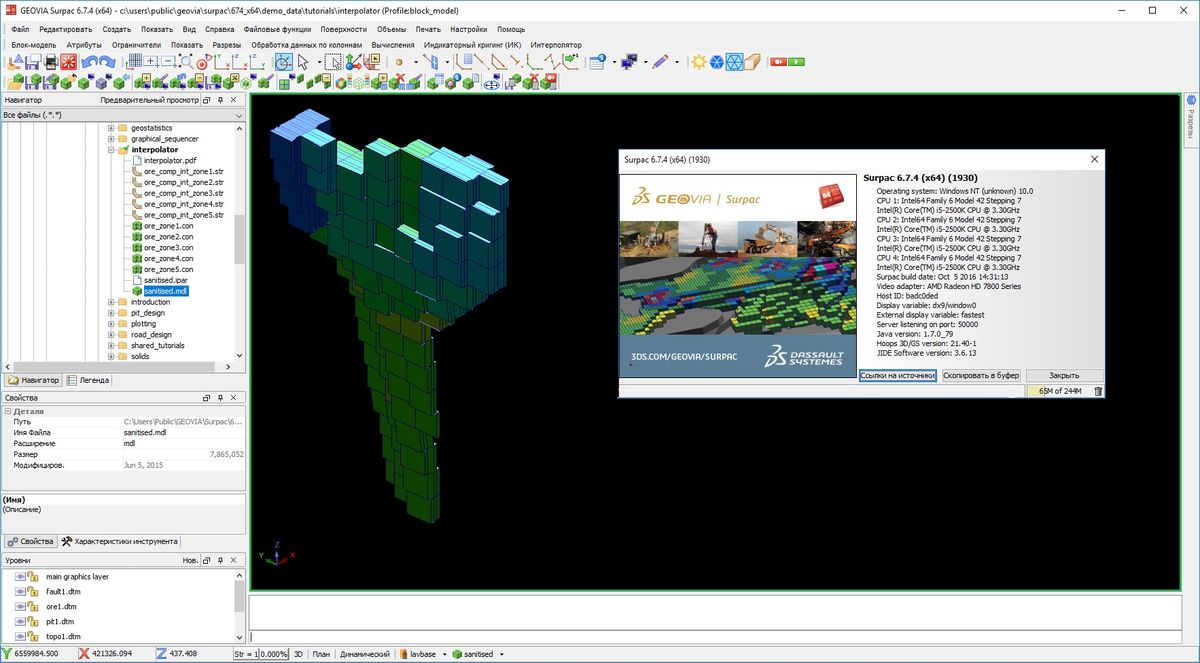1200x663 pixels.
Task: Click the command input field at bottom
Action: point(715,636)
